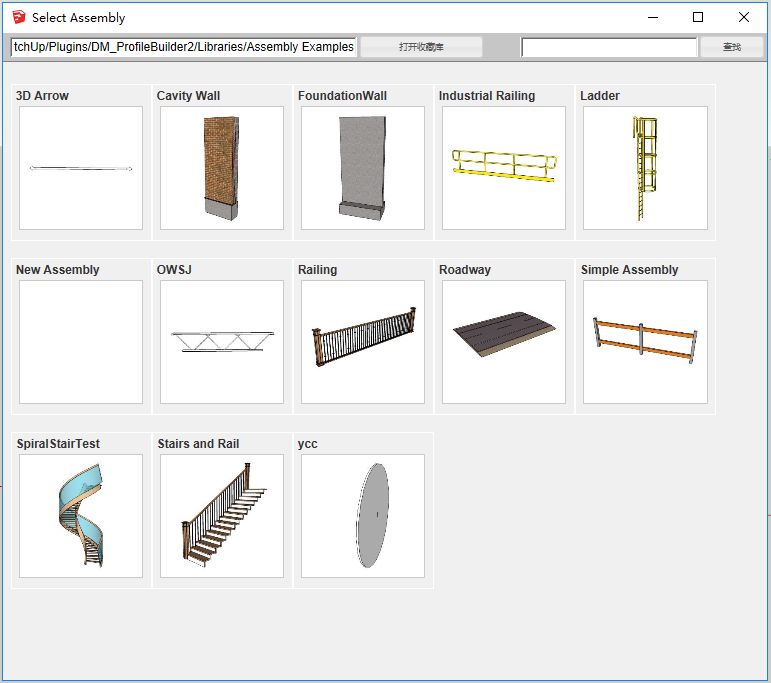
Task: Pick the SpiralStairTest spiral staircase
Action: point(81,516)
